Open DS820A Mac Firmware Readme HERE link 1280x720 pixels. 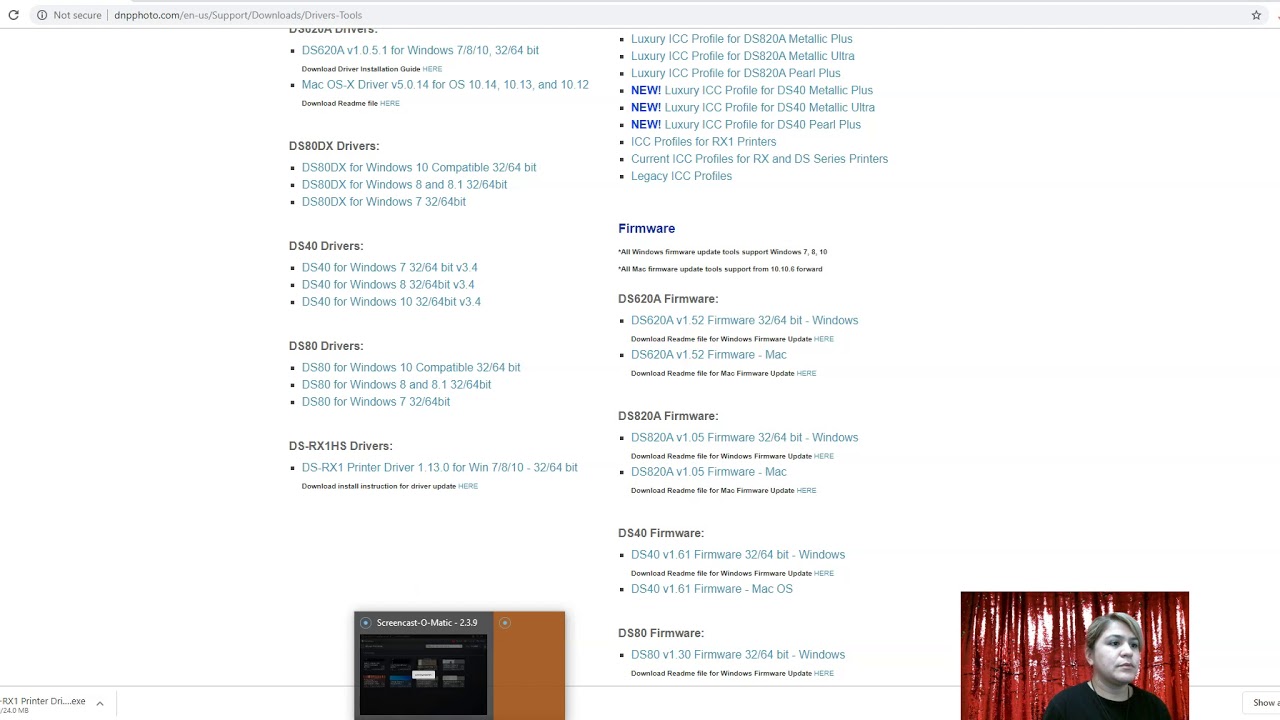click(x=806, y=490)
